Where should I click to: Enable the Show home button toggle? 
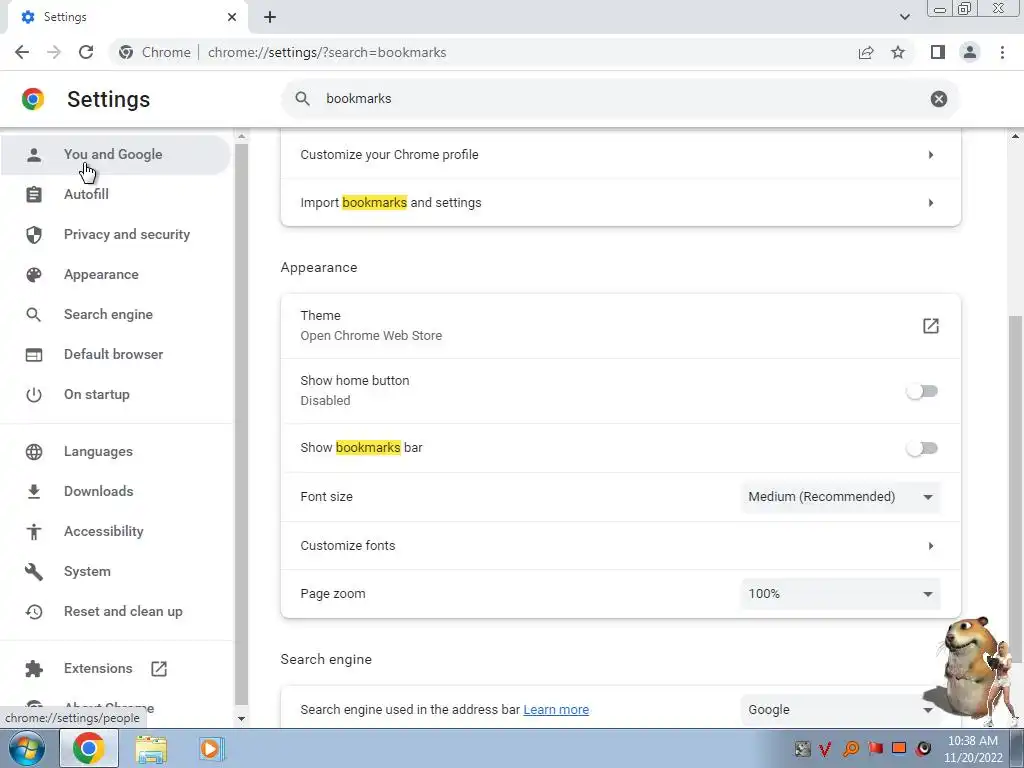(922, 391)
